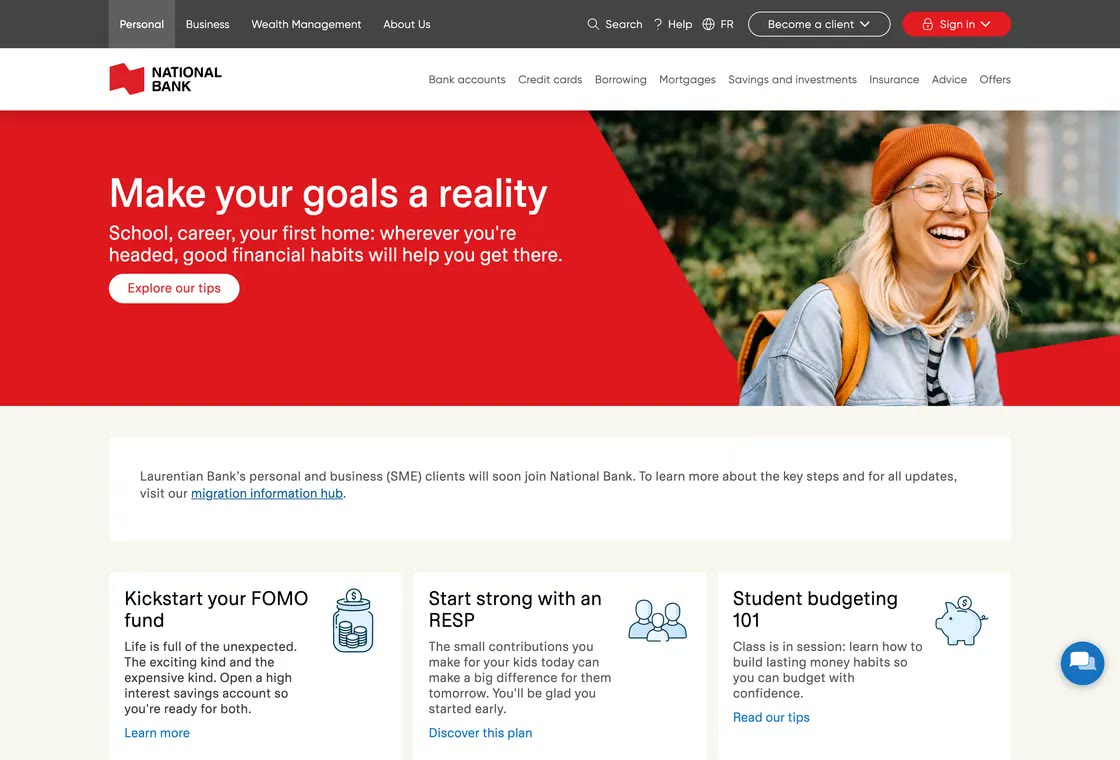Open the Advice menu

pos(949,79)
